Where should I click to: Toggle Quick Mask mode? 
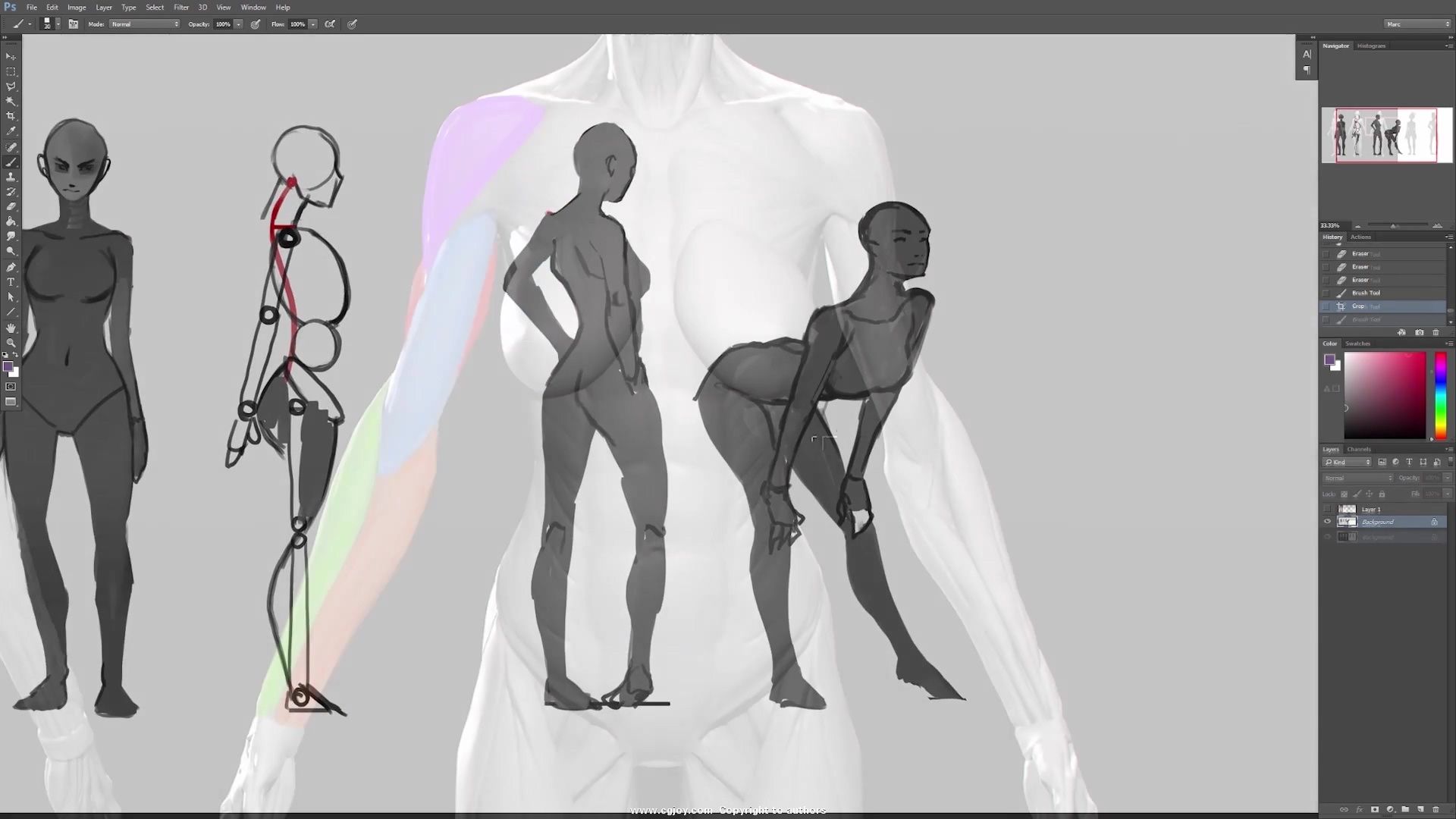[11, 387]
